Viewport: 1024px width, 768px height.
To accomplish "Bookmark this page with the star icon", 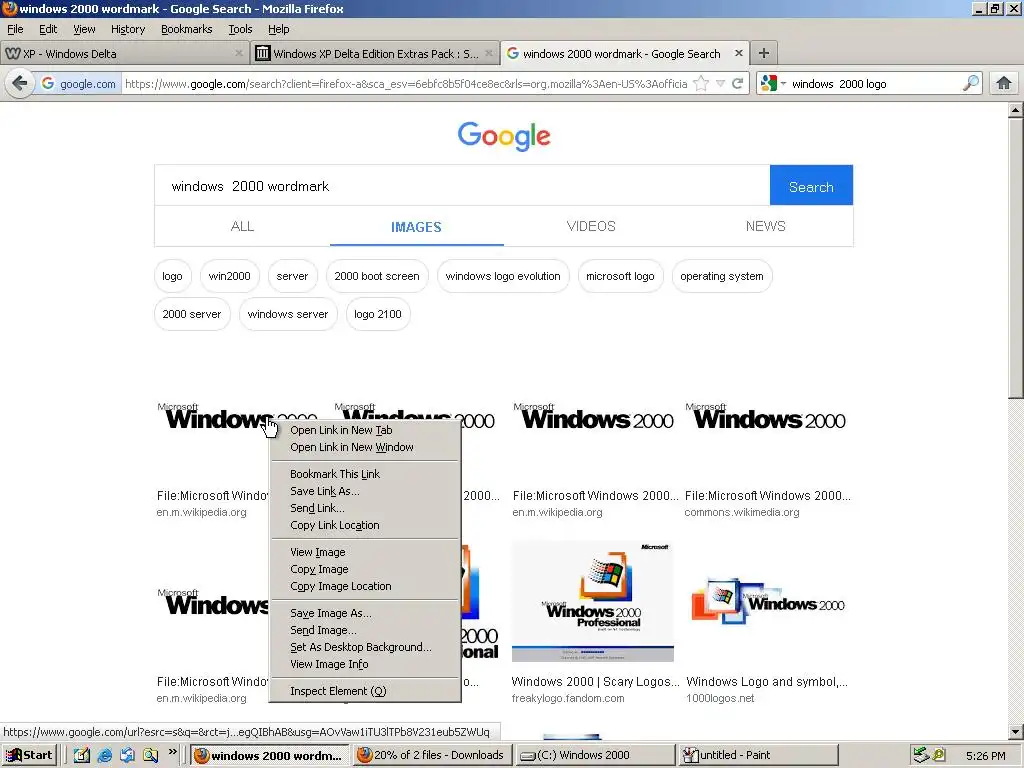I will [701, 84].
